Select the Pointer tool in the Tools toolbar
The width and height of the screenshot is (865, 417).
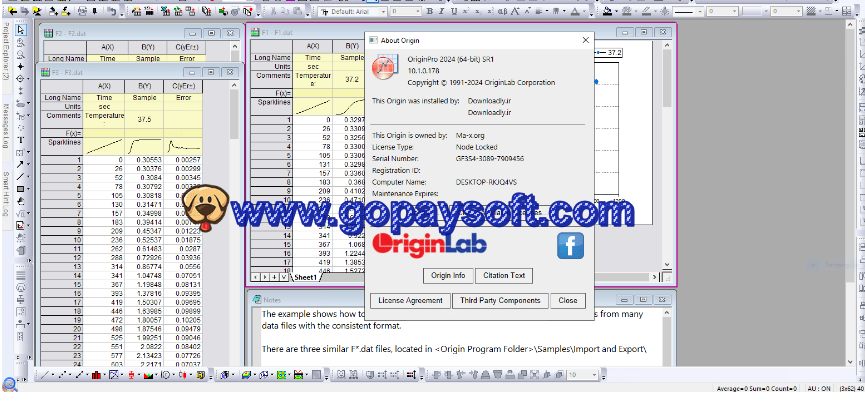[21, 30]
